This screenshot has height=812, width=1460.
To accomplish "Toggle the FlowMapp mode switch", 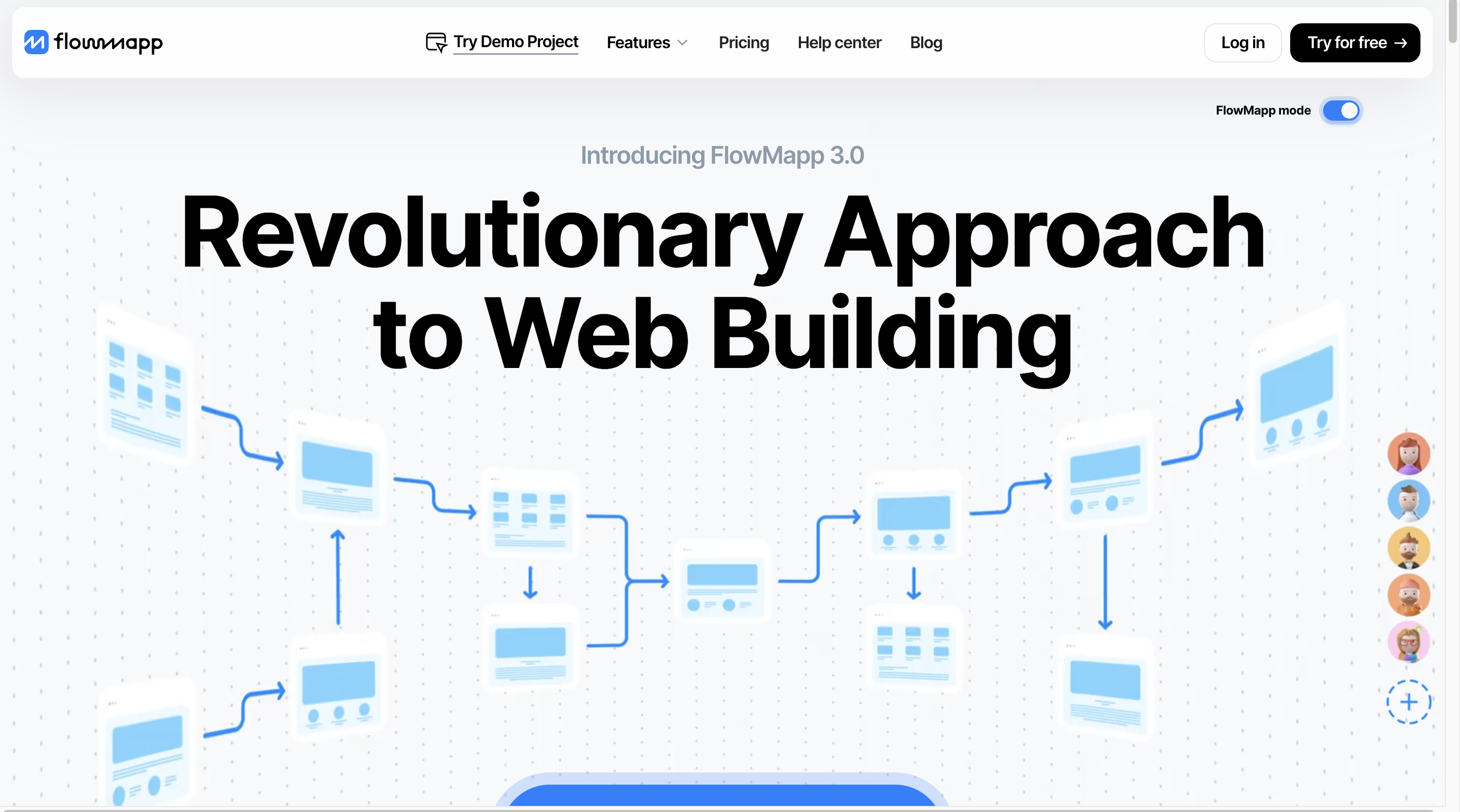I will click(1342, 110).
